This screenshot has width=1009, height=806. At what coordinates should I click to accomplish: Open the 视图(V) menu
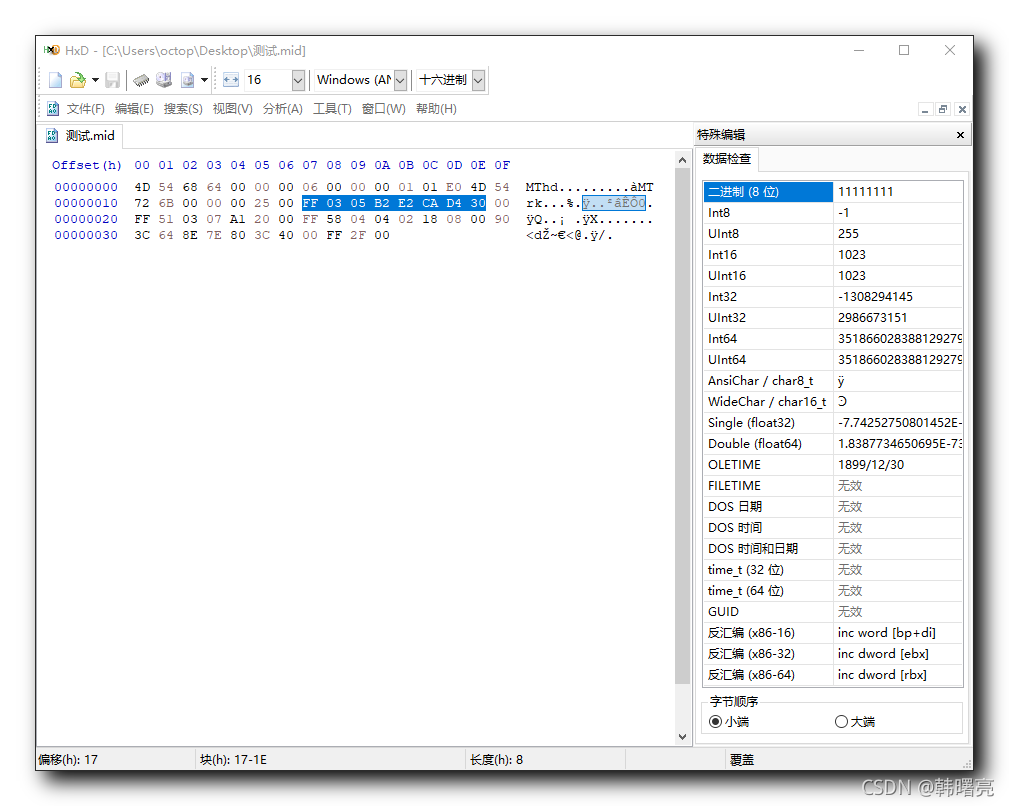pos(232,109)
